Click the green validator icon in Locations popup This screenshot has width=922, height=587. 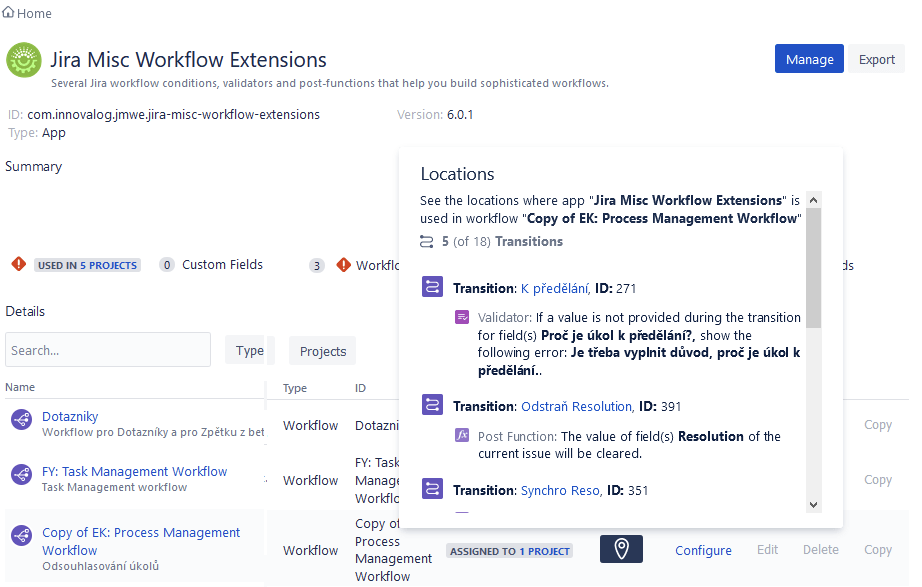462,316
